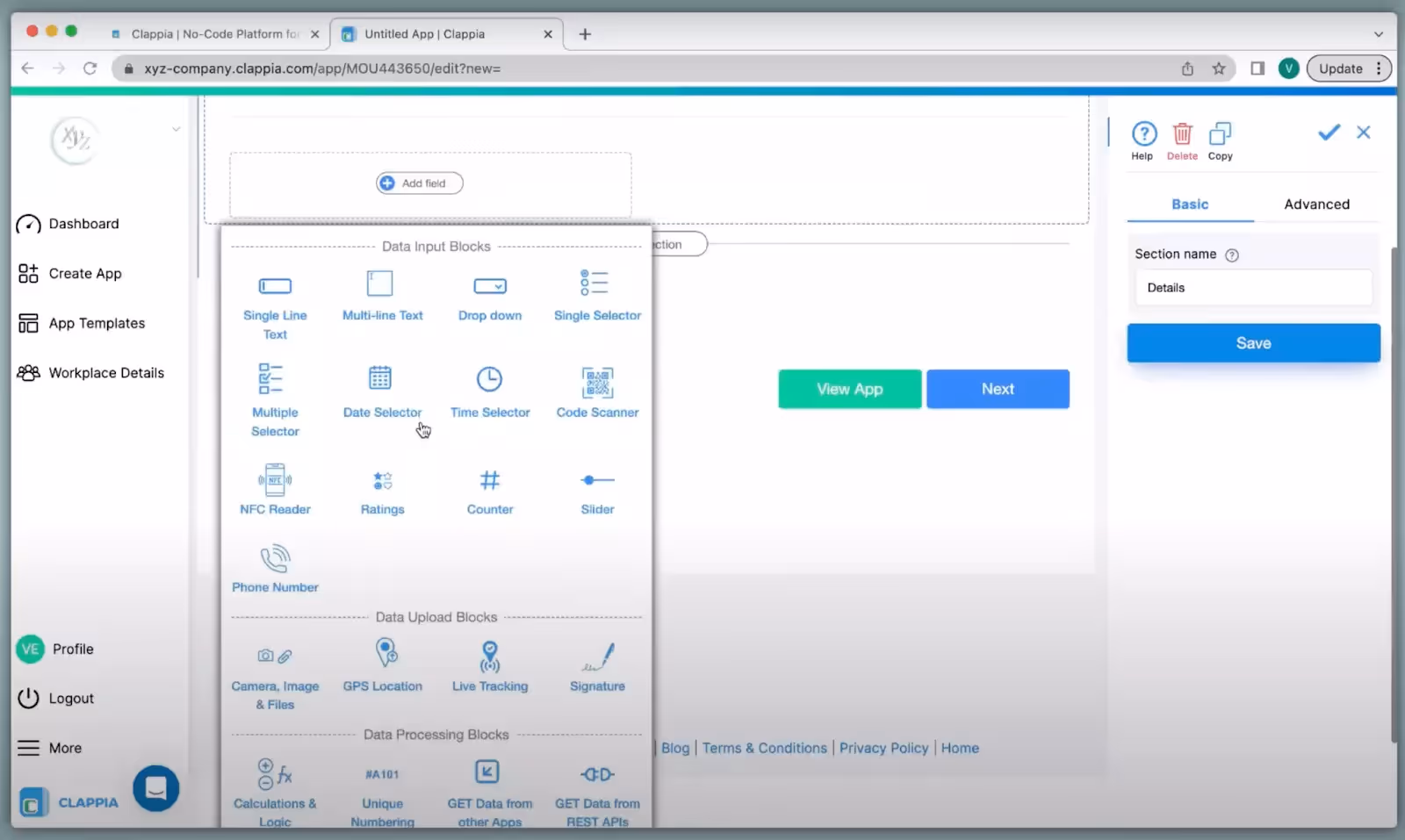Bookmark this page with the star
1405x840 pixels.
1219,68
